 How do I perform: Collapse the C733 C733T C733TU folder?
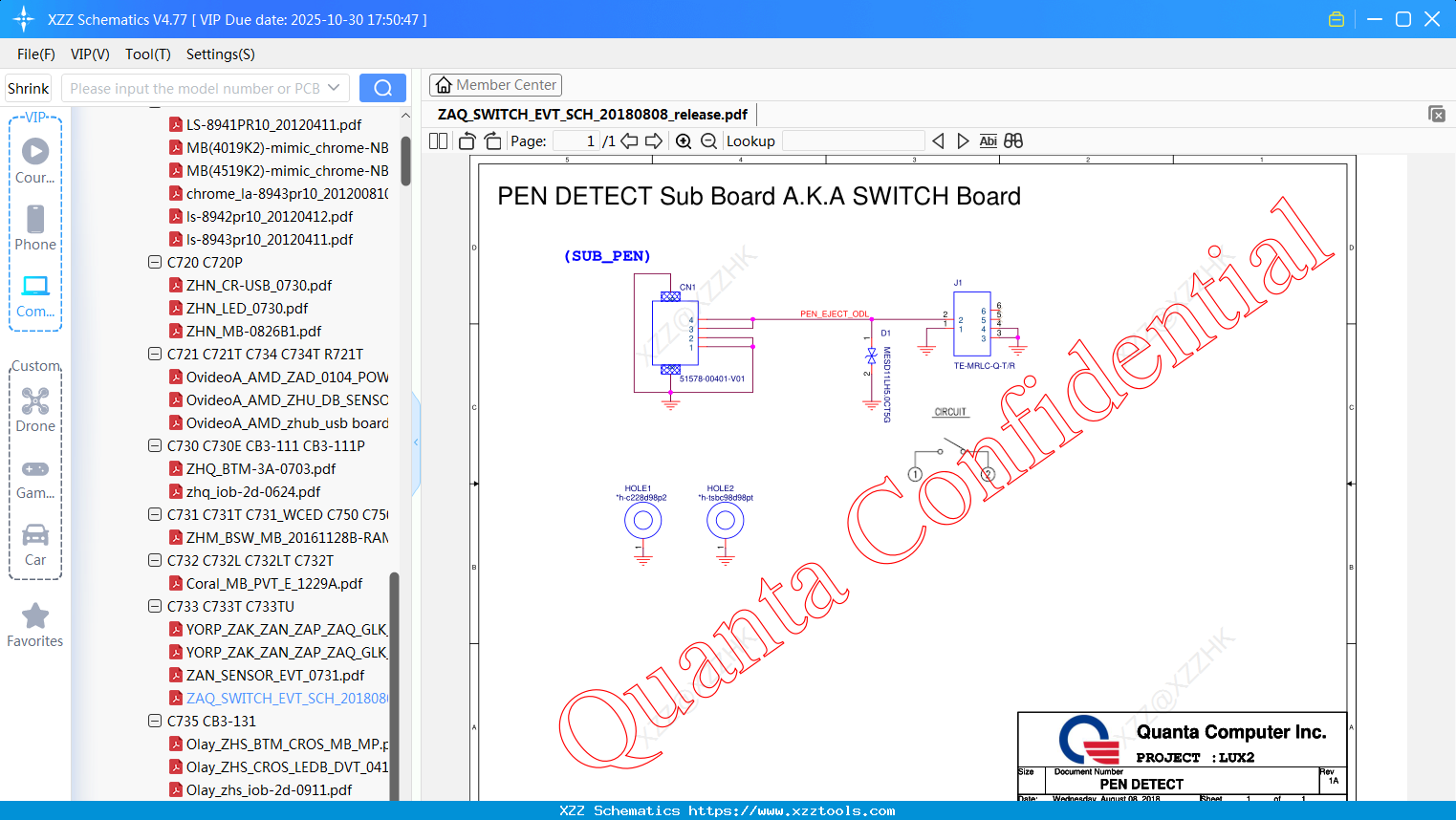(154, 606)
